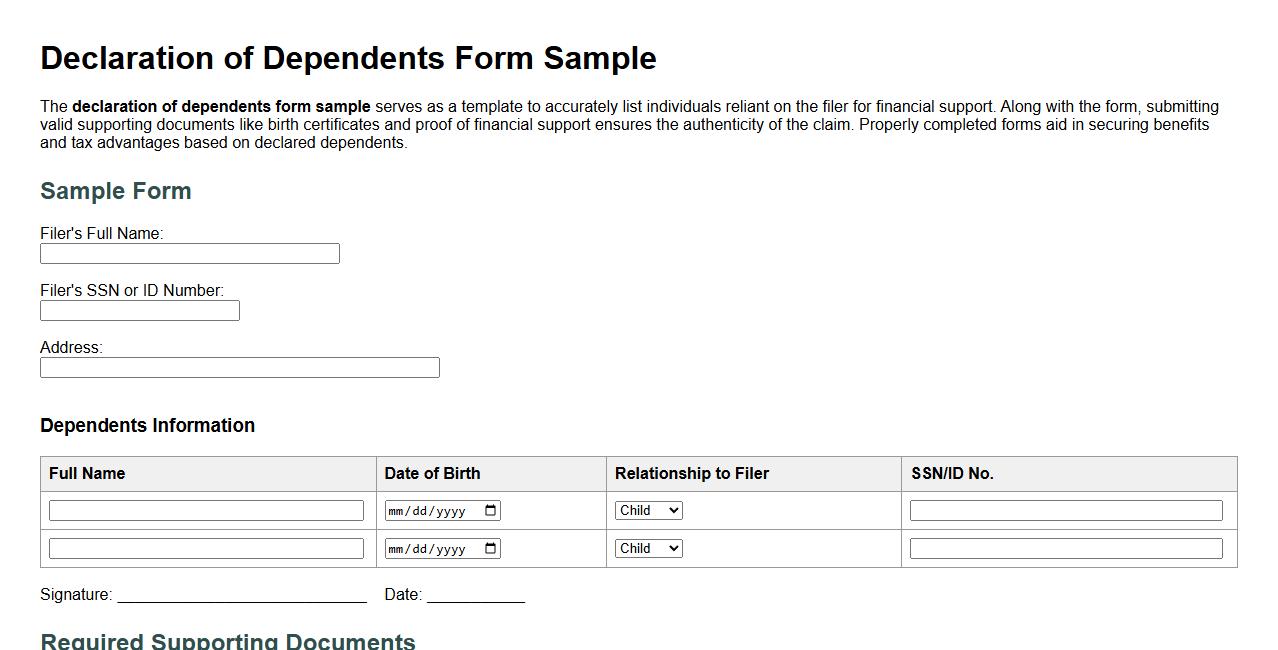
Task: Click the Address input field
Action: [x=239, y=367]
